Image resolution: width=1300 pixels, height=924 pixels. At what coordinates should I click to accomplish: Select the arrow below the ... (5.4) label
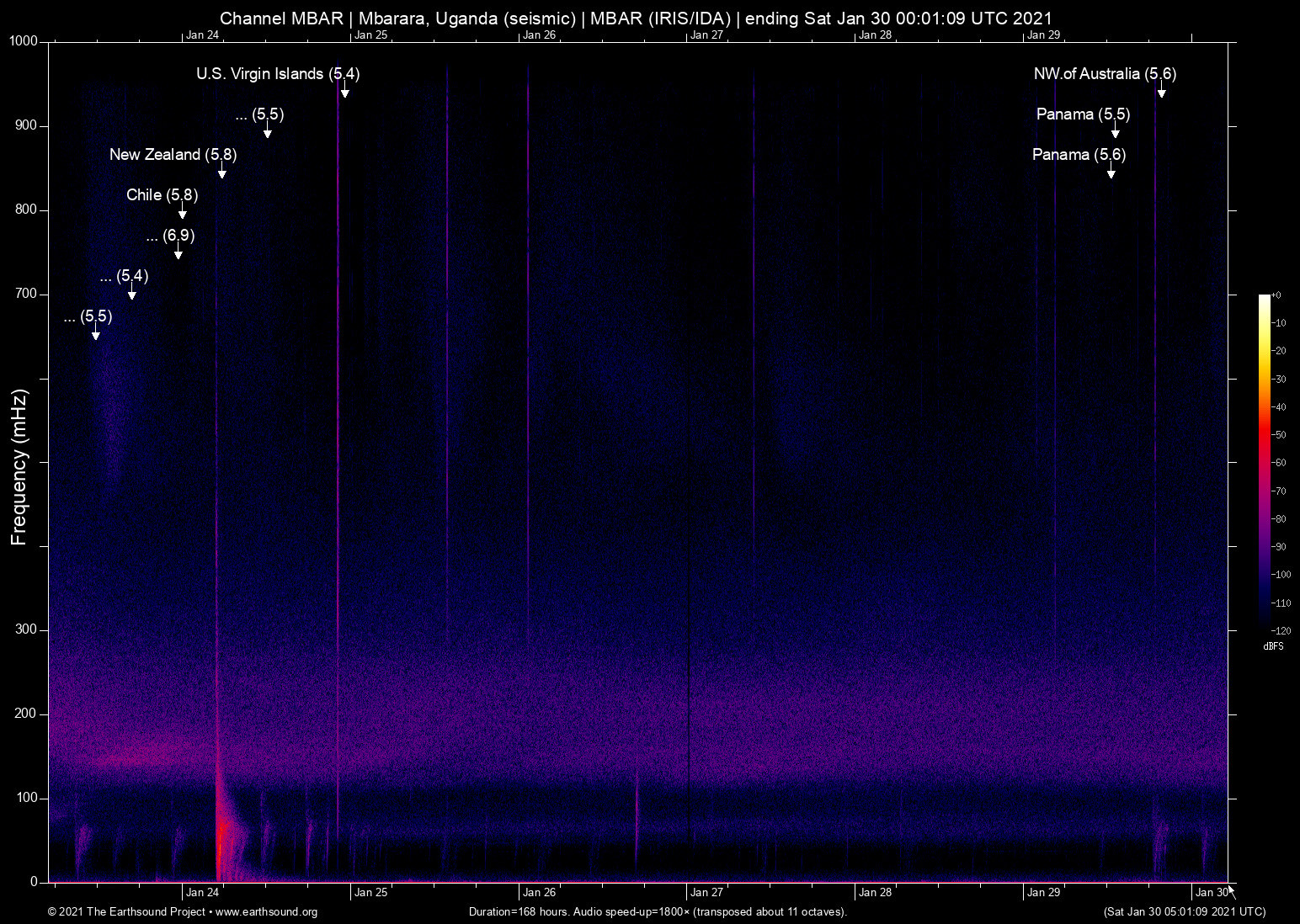131,293
